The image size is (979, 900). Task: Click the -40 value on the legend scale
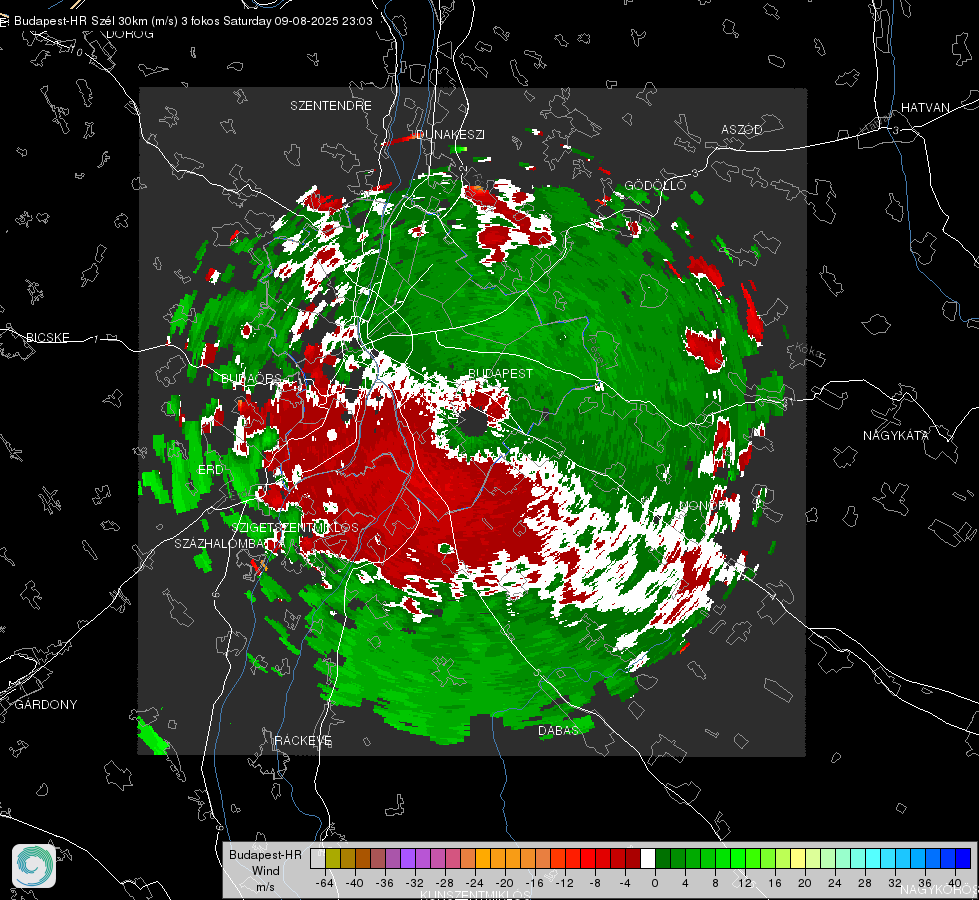pos(354,883)
